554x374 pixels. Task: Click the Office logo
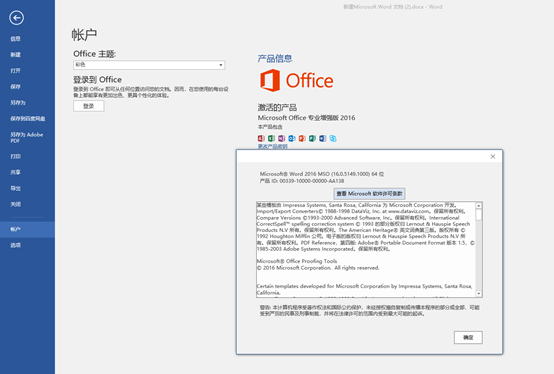(x=297, y=81)
